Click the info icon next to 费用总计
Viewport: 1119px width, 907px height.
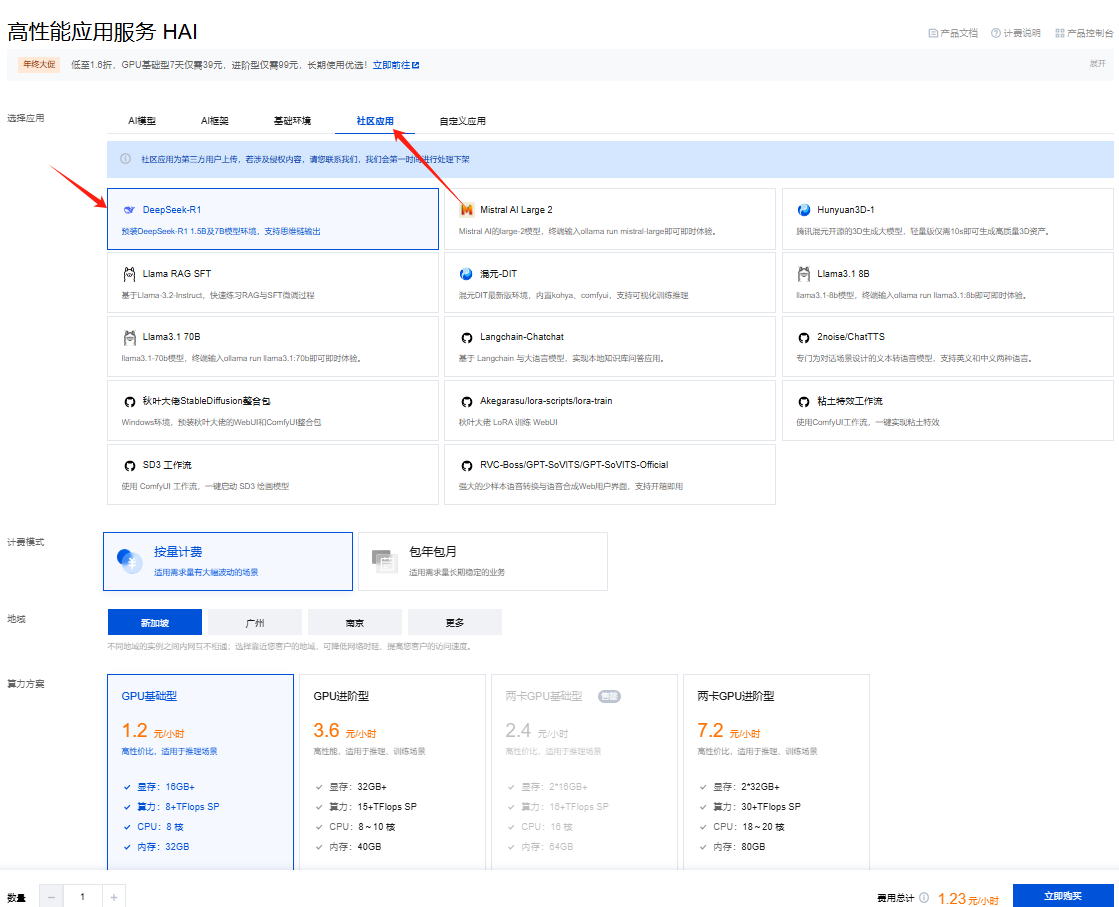924,898
